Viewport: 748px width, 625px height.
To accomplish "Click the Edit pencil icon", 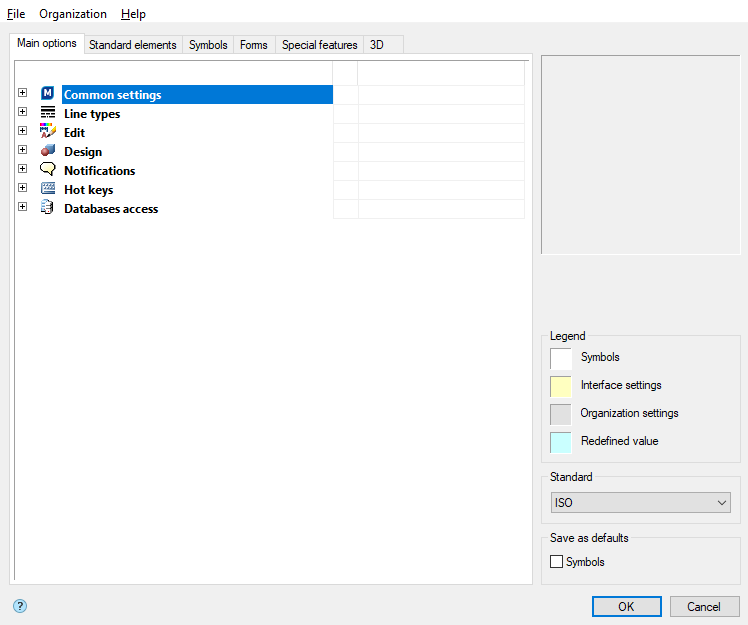I will (x=48, y=131).
